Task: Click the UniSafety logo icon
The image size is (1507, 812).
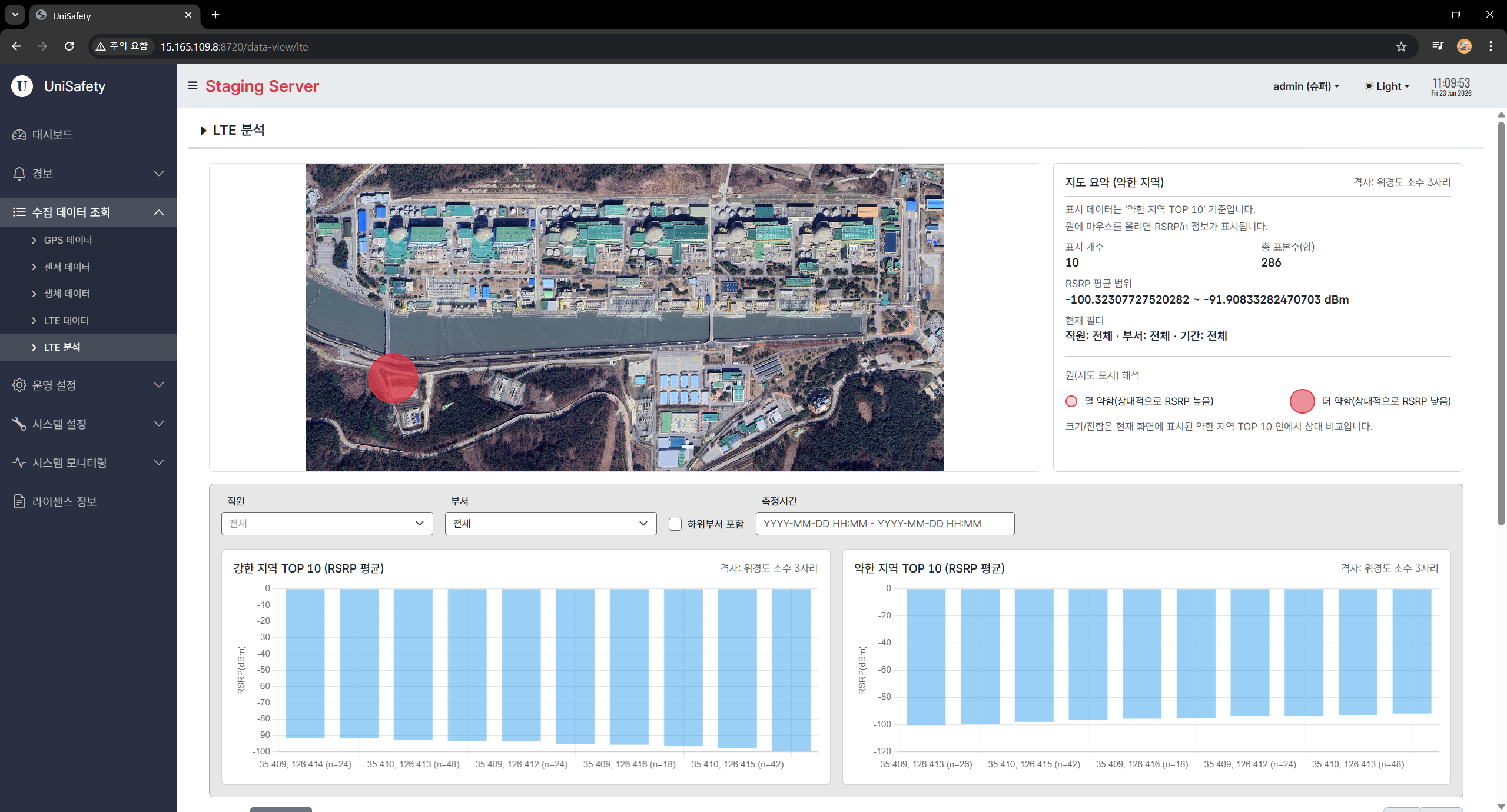Action: coord(22,86)
